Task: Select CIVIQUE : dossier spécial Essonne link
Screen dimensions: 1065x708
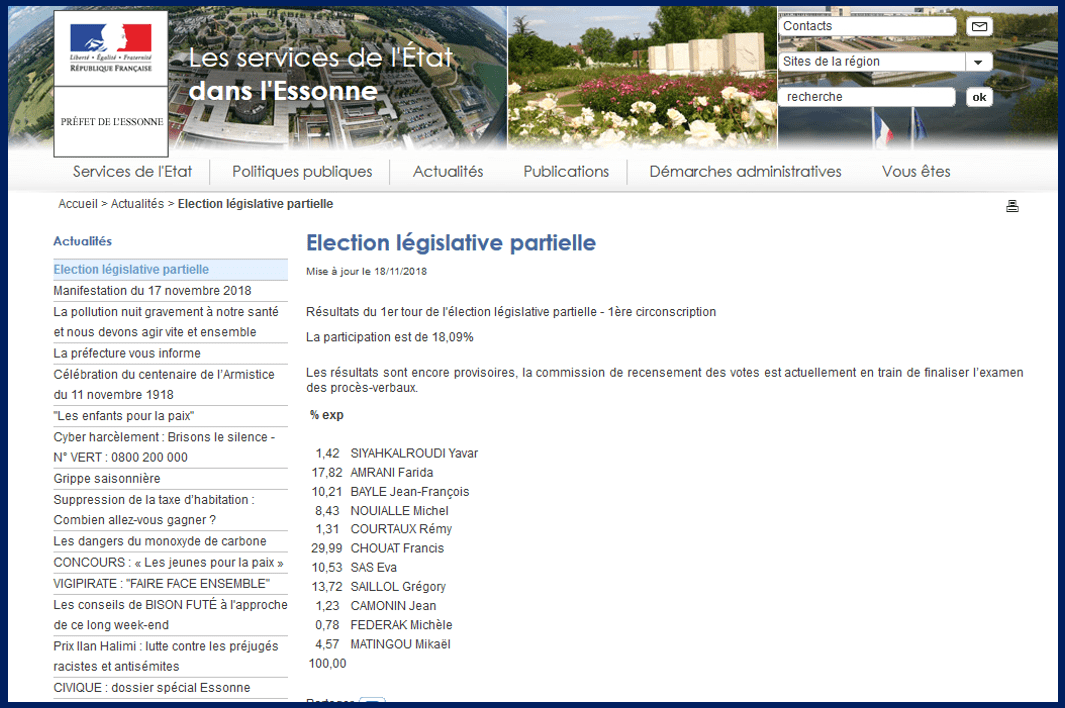Action: click(152, 688)
